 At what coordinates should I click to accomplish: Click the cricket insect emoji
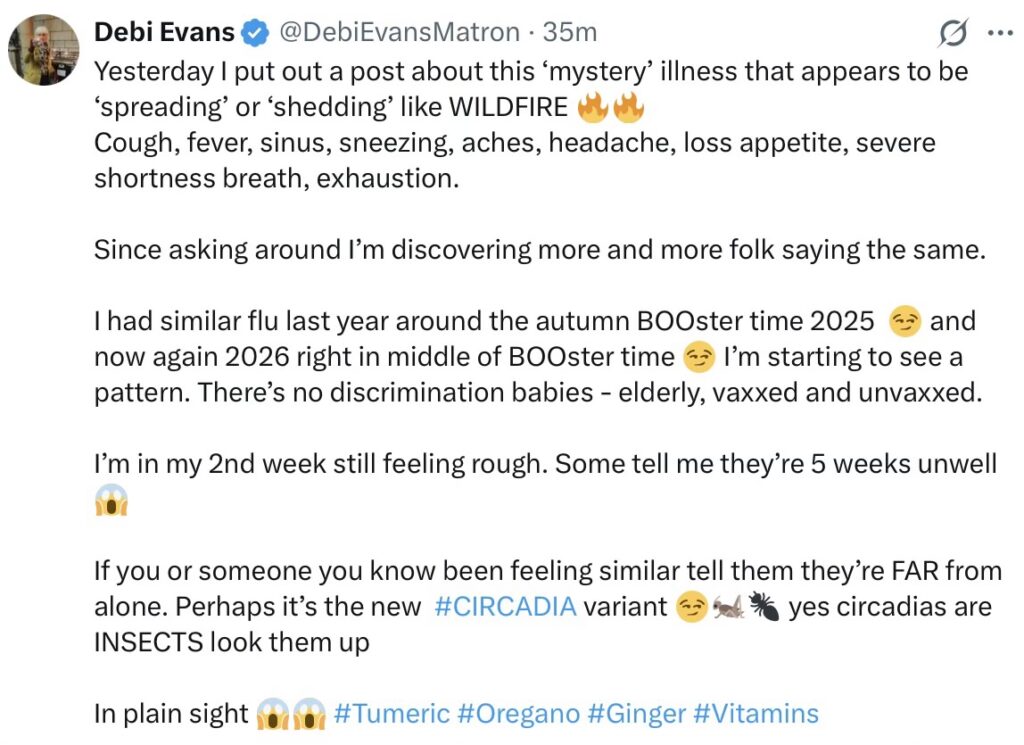click(727, 607)
